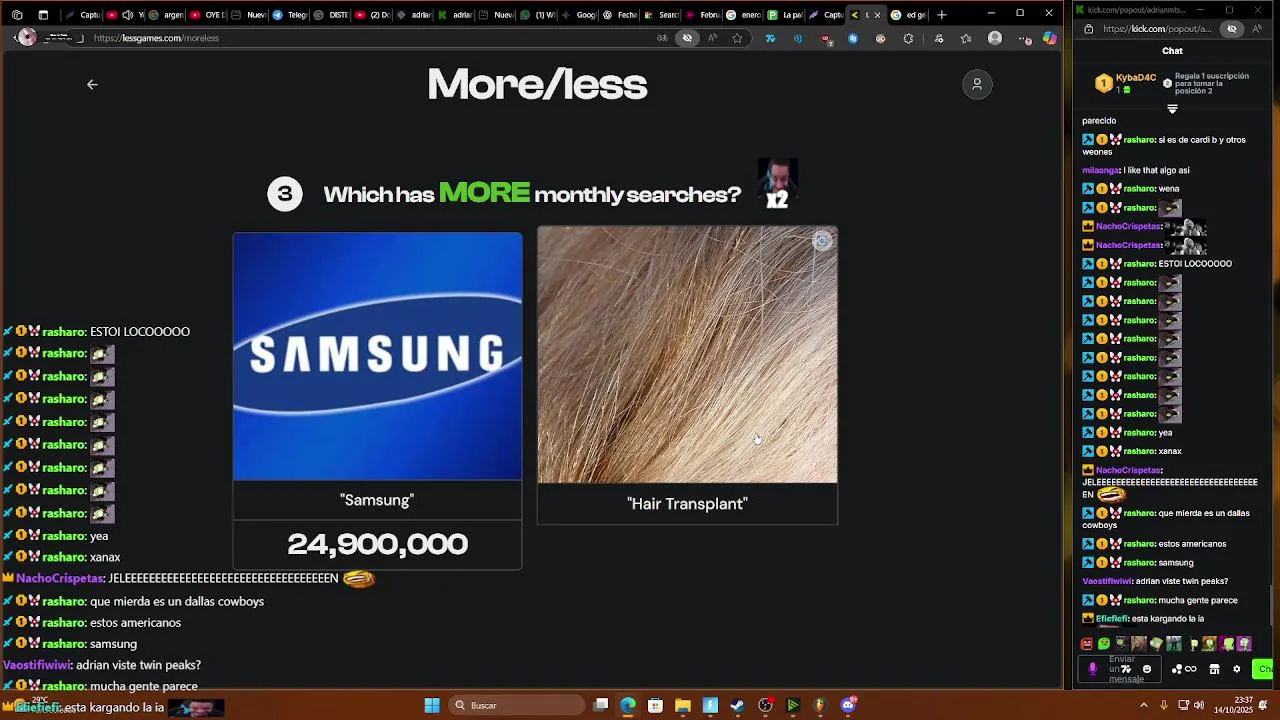Click milaanga username in Kick chat
Viewport: 1280px width, 720px height.
[1101, 170]
